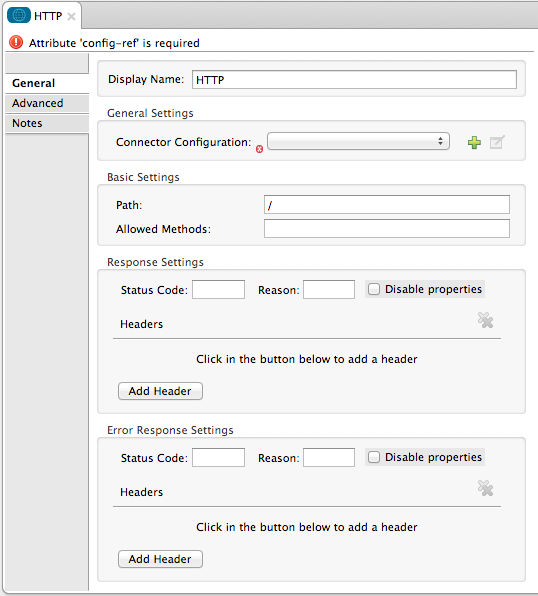The height and width of the screenshot is (596, 538).
Task: Click Add Header under Response Settings
Action: point(160,391)
